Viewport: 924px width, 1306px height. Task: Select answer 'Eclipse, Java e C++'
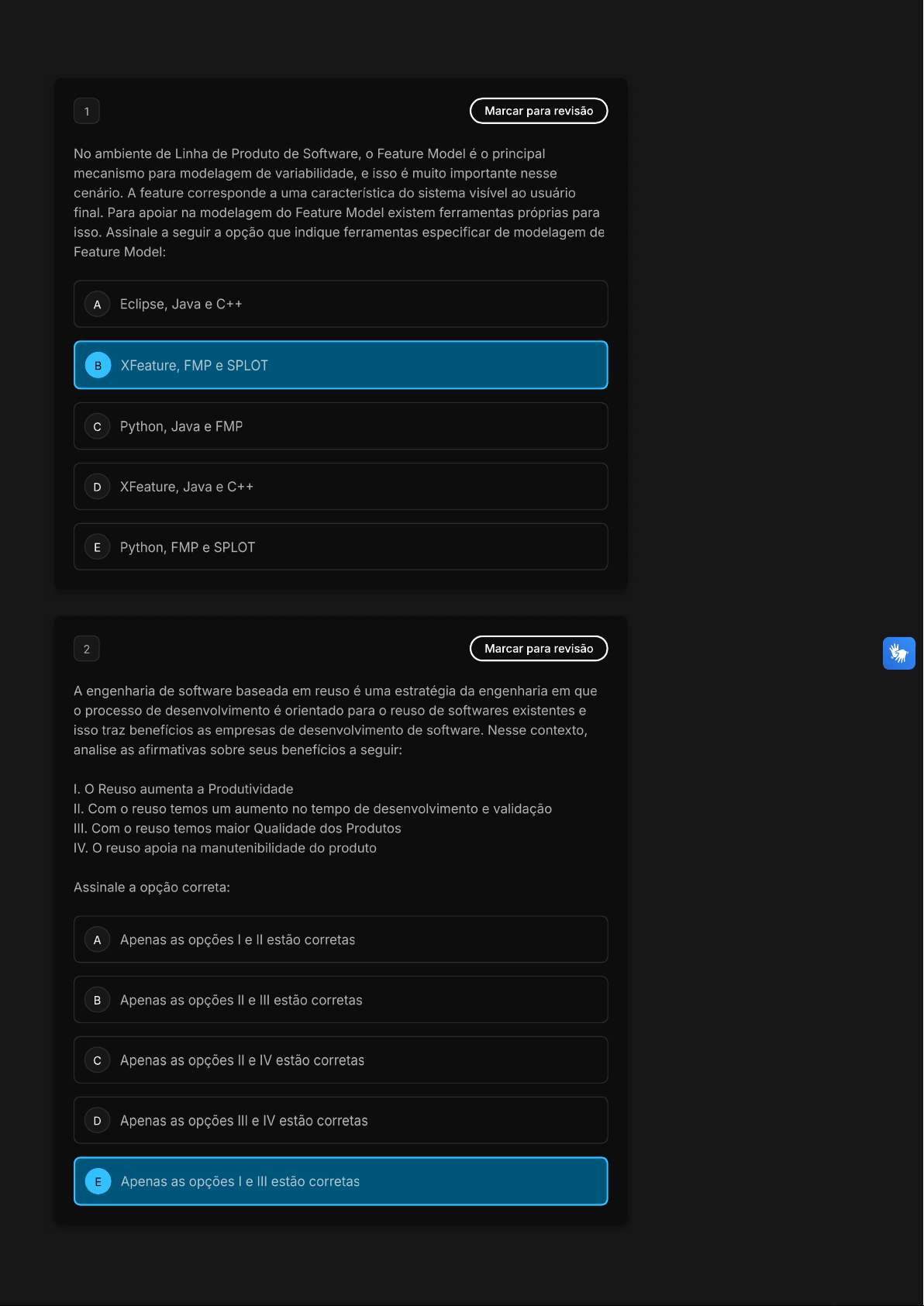(x=340, y=304)
